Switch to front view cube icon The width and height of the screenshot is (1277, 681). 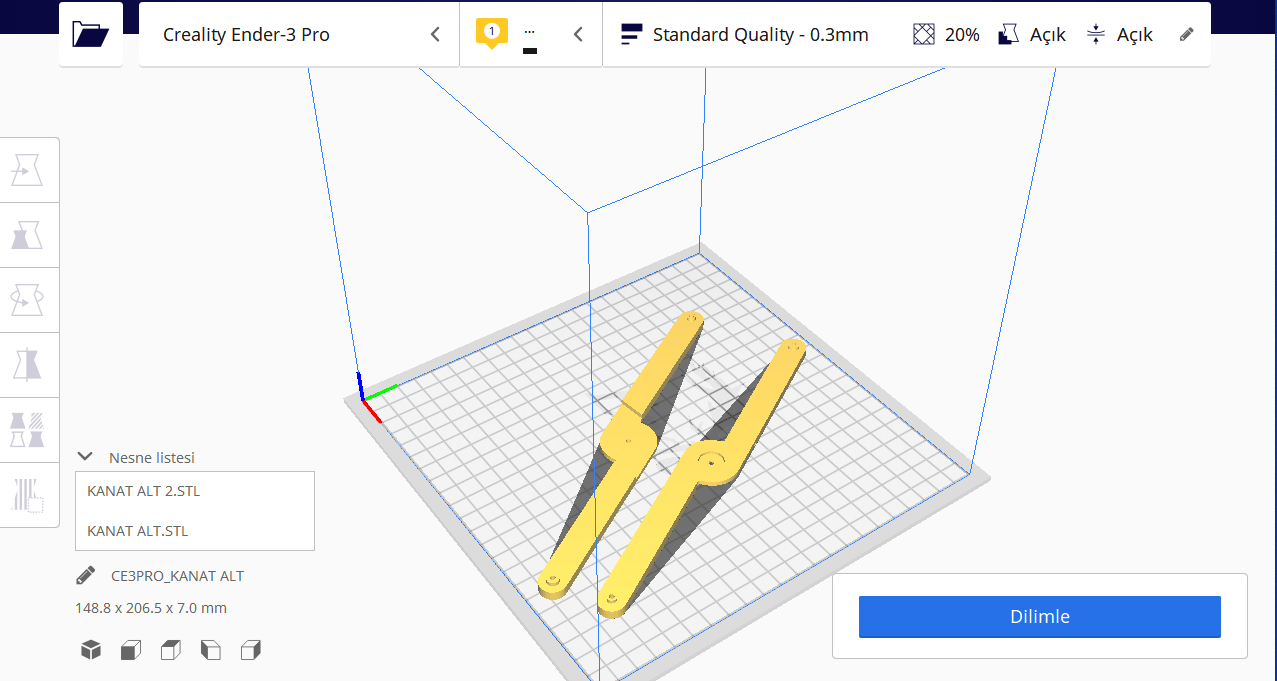point(131,650)
